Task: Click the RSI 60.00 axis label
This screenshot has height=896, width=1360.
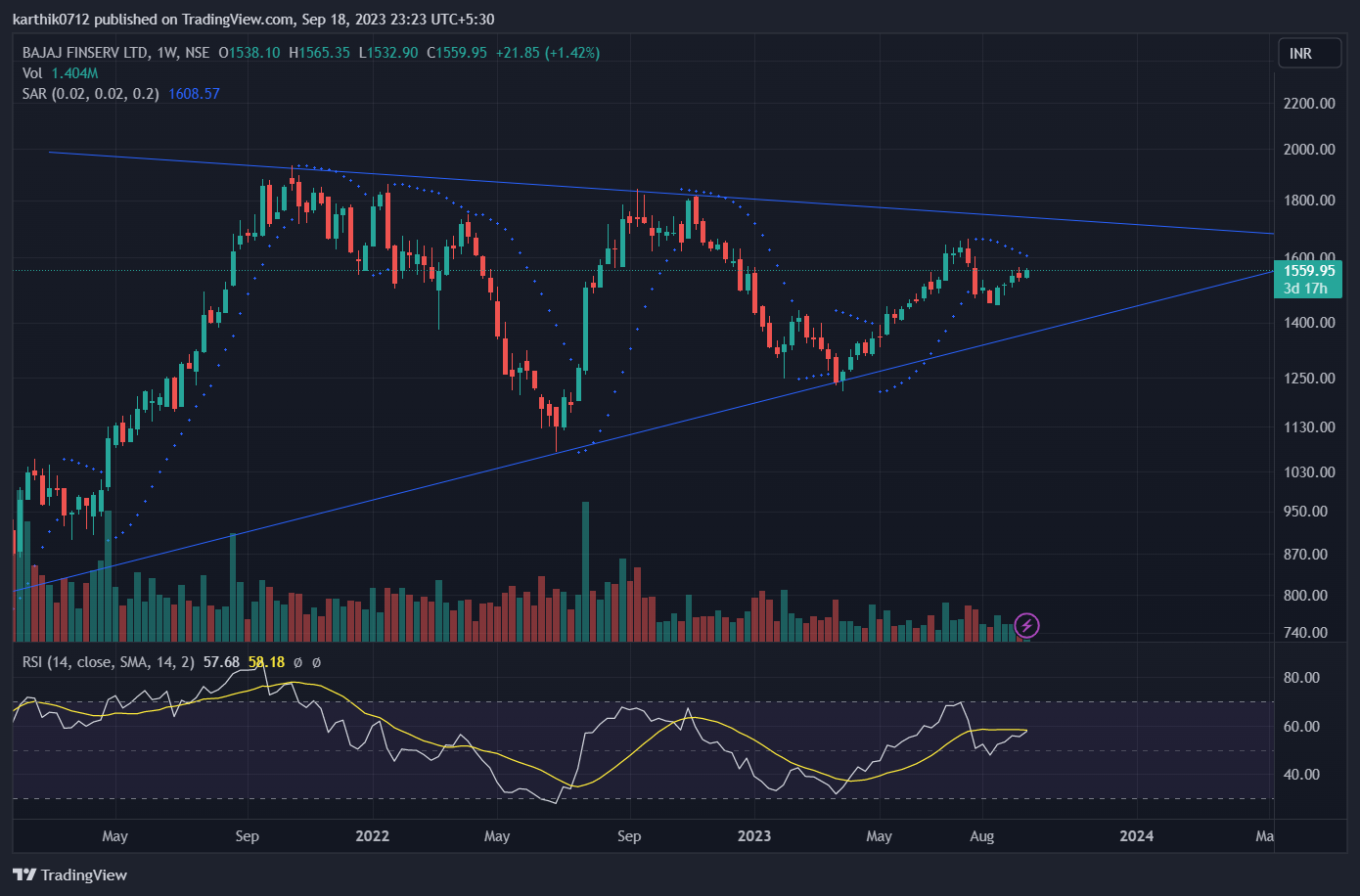Action: coord(1301,726)
